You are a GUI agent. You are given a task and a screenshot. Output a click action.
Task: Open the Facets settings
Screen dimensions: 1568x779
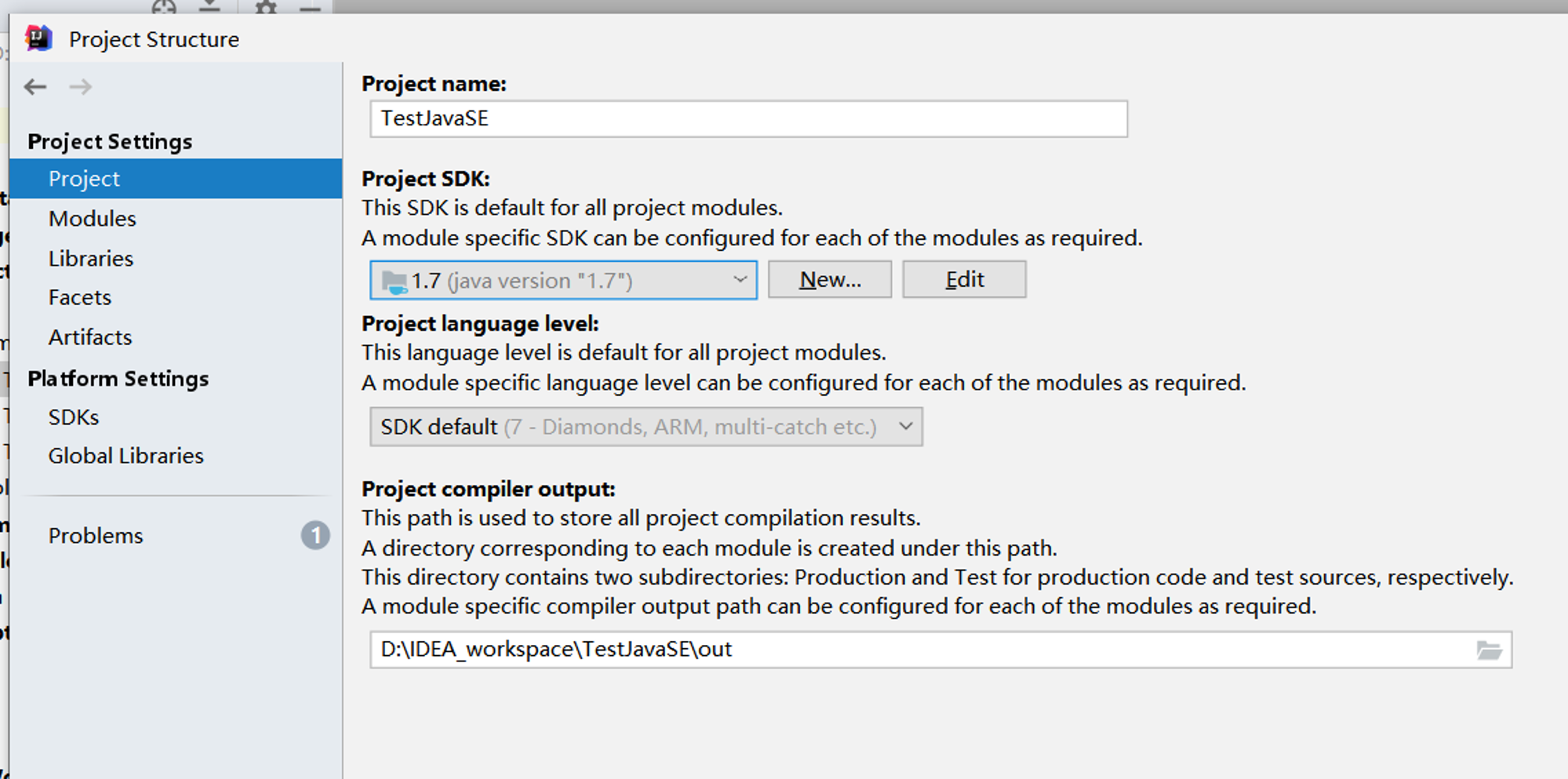(80, 298)
